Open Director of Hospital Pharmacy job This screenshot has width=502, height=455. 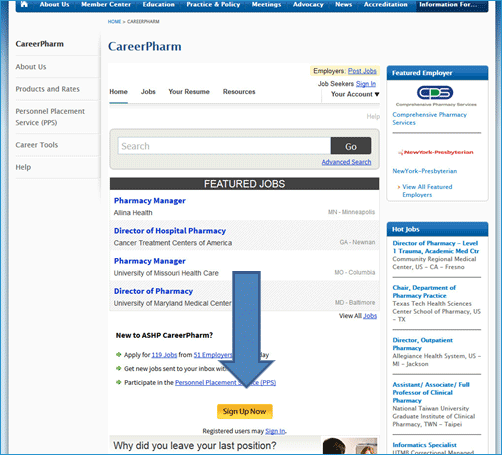170,231
